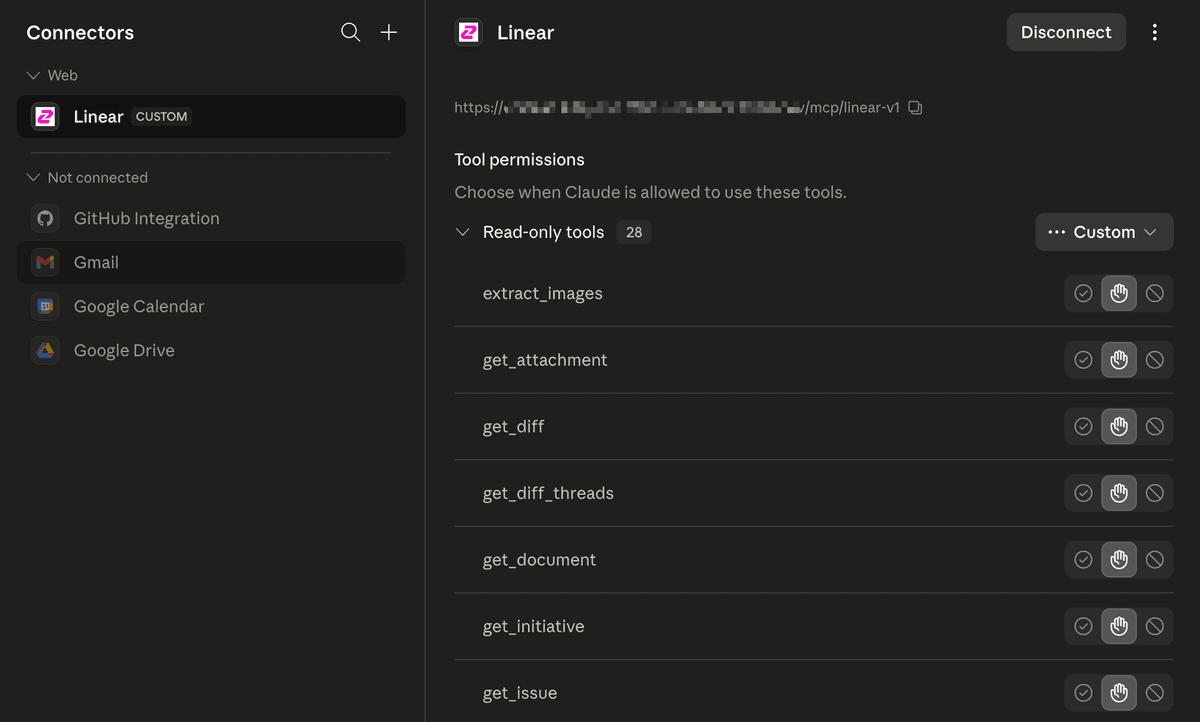Select the Google Drive connector
This screenshot has height=722, width=1200.
[211, 350]
